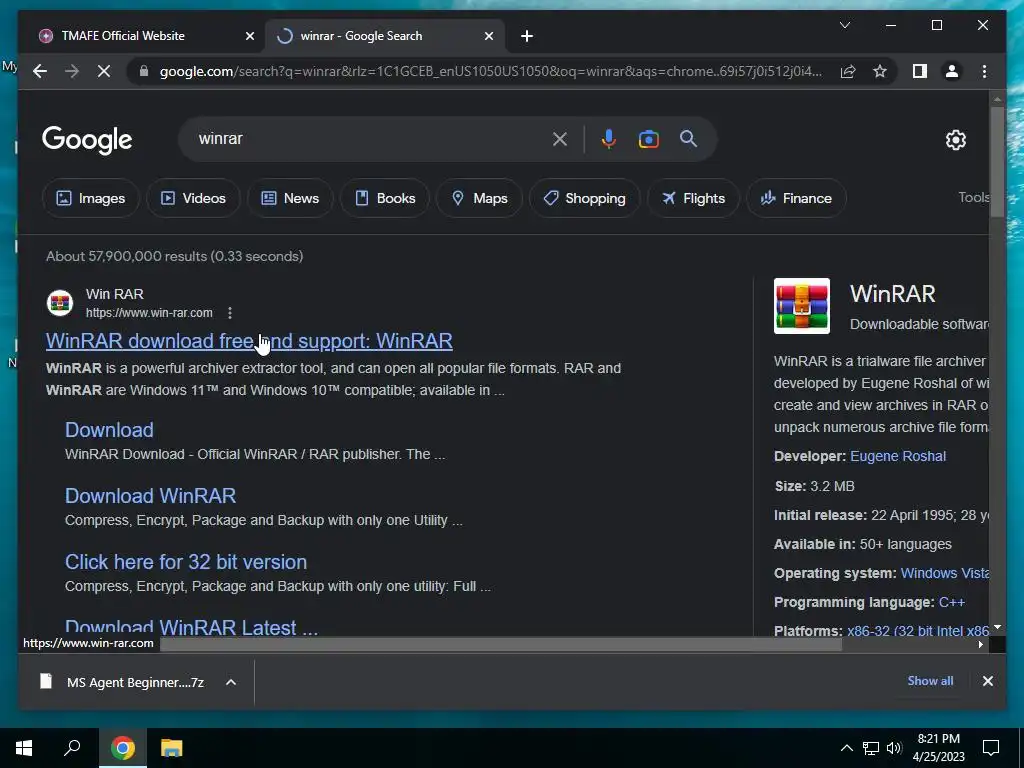
Task: Close the downloads bar
Action: 987,681
